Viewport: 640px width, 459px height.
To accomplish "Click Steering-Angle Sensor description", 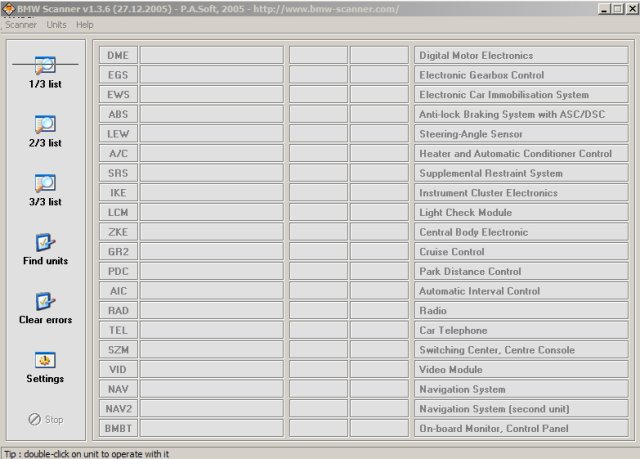I will (x=521, y=133).
